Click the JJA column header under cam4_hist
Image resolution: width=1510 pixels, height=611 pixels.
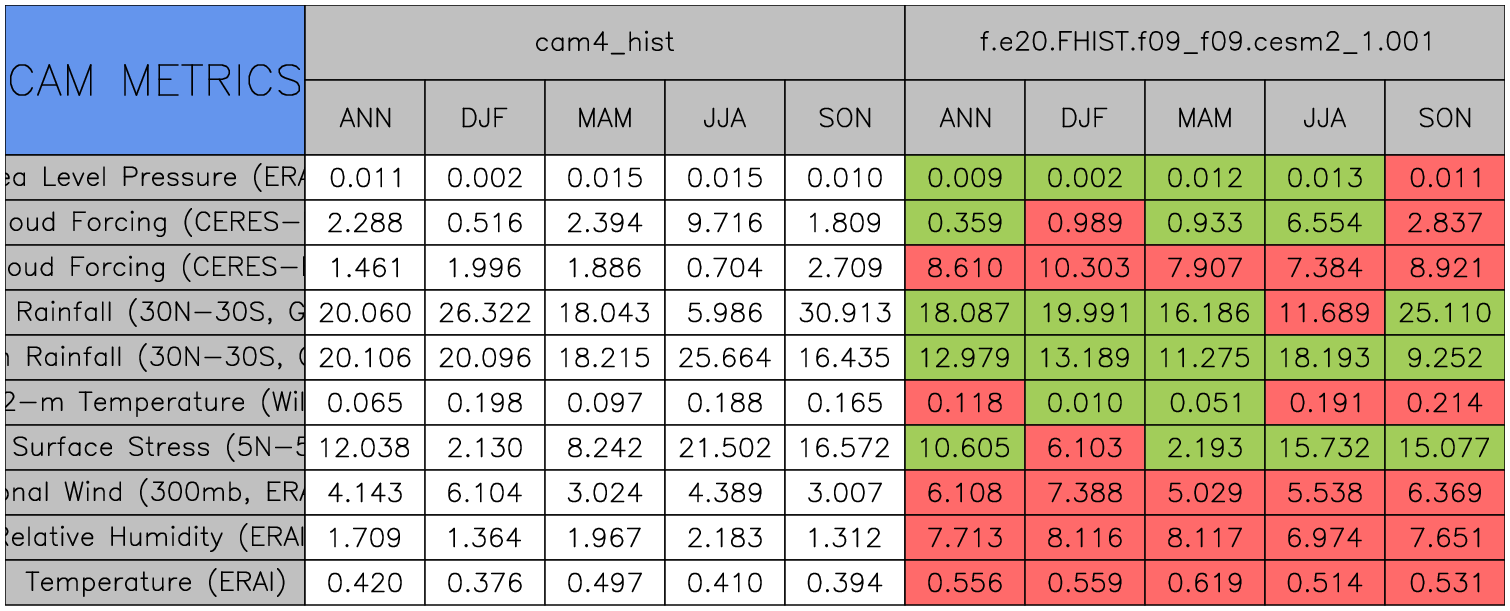tap(725, 118)
